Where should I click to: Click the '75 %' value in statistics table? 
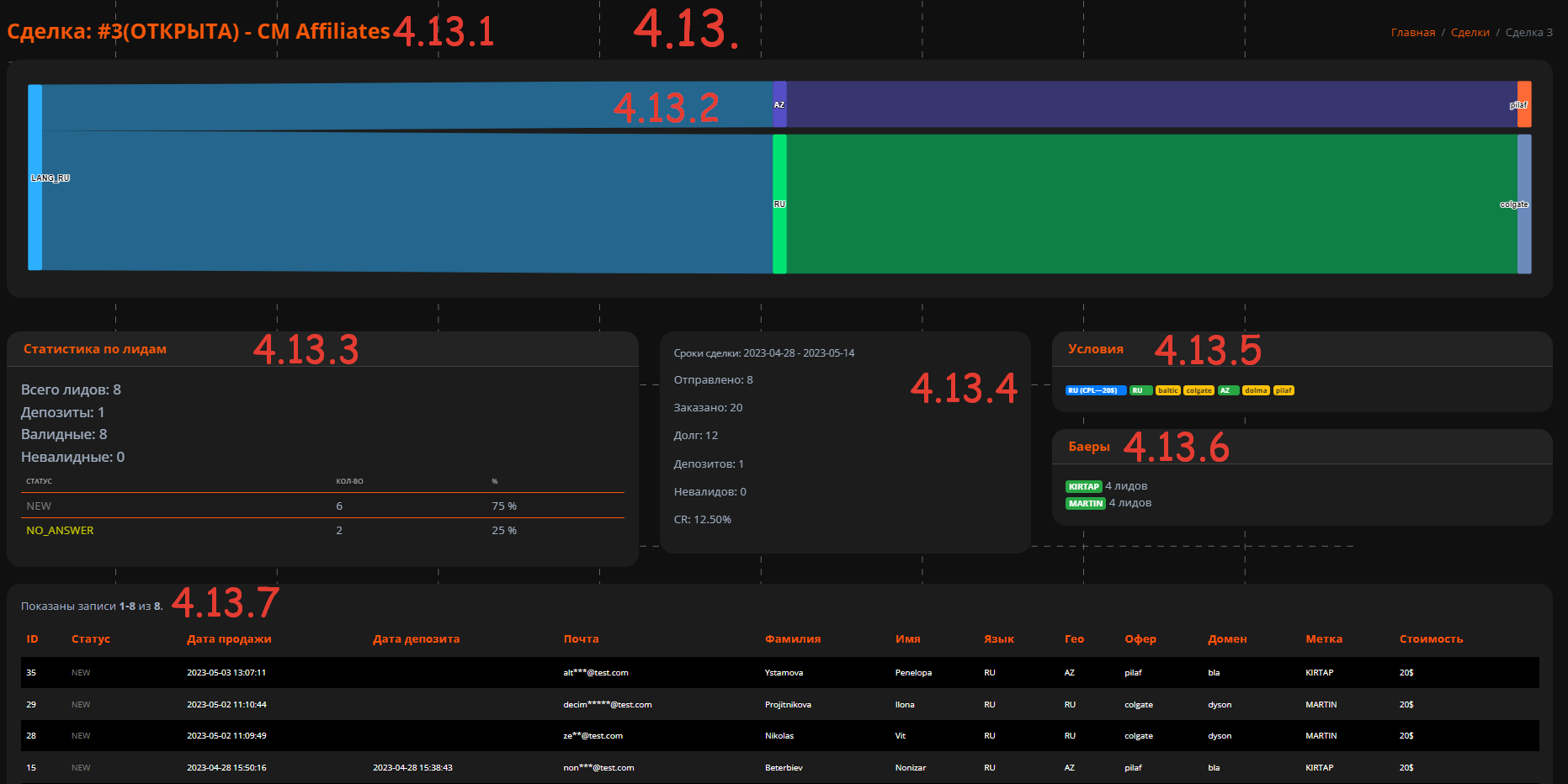click(504, 506)
